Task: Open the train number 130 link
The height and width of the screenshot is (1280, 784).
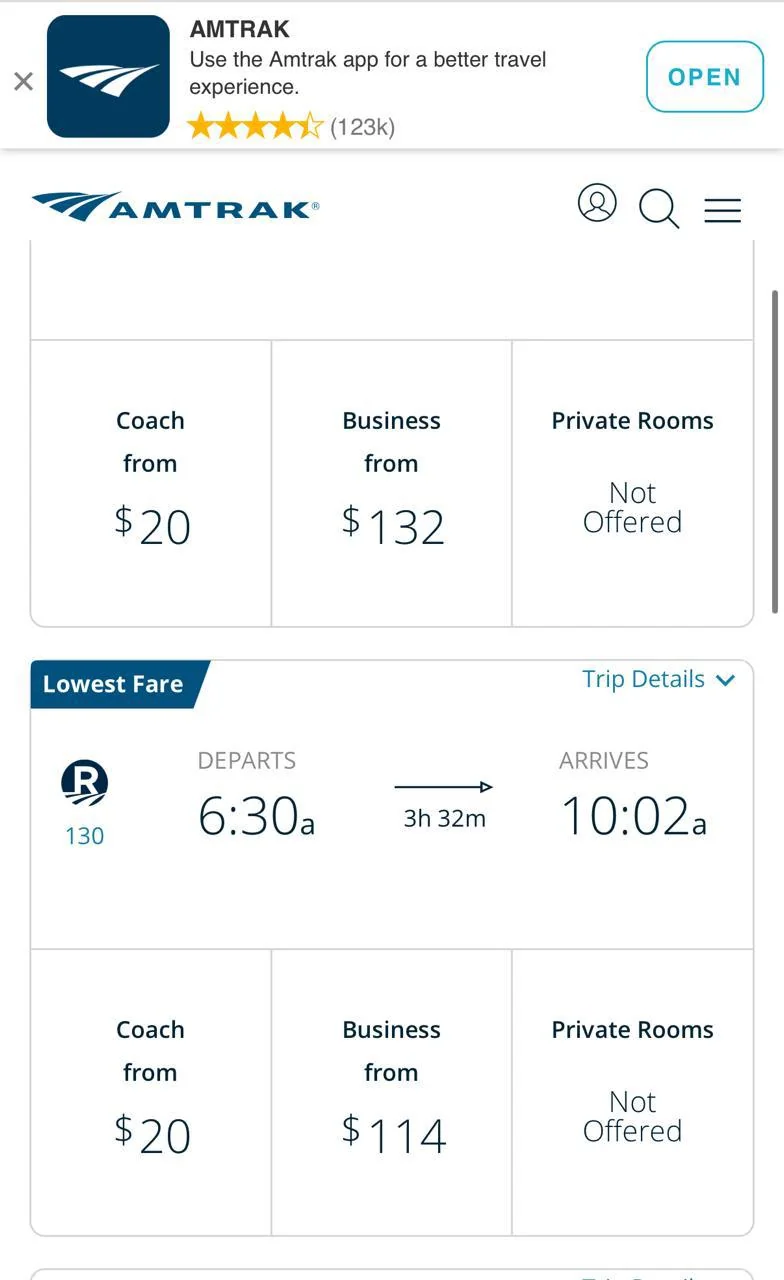Action: pos(84,836)
